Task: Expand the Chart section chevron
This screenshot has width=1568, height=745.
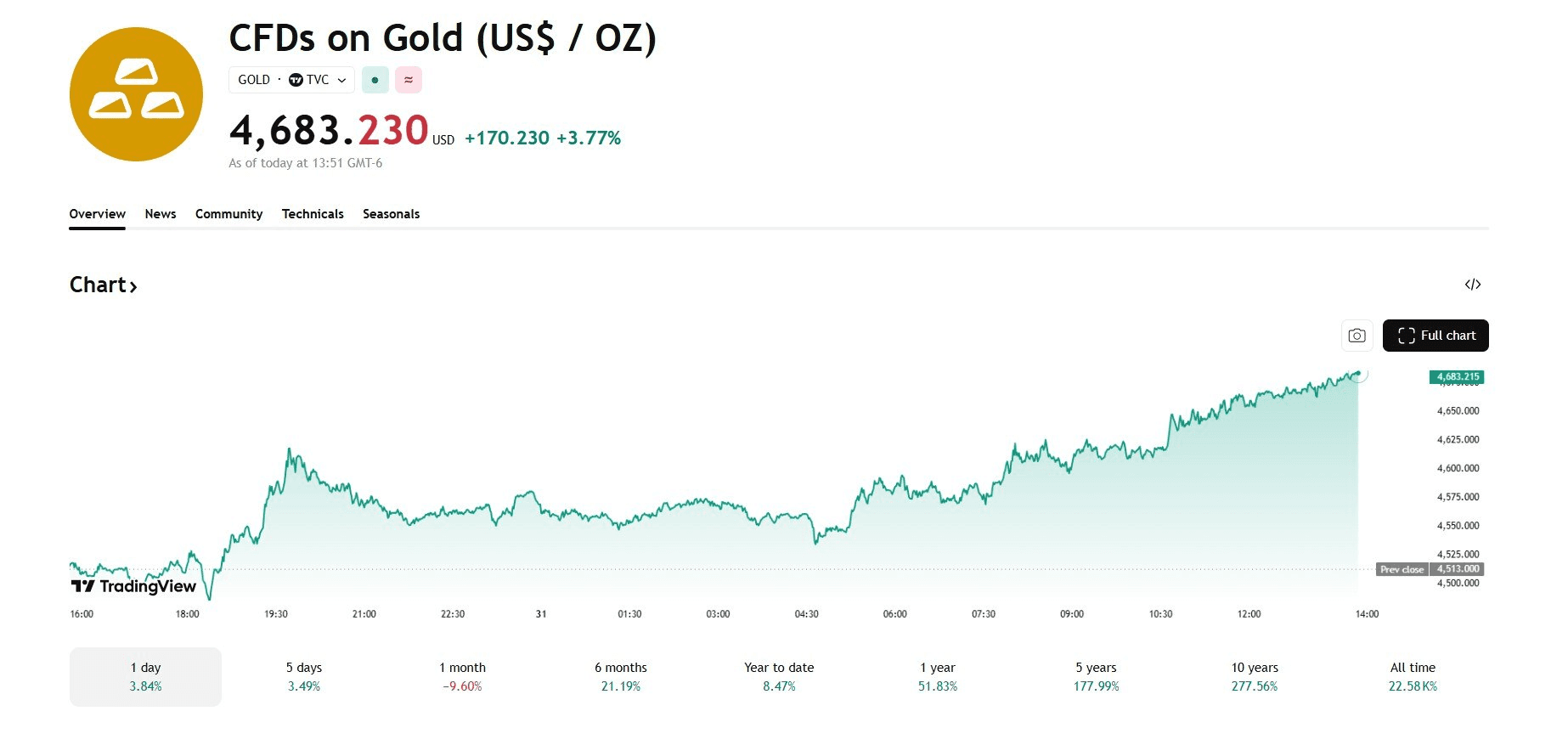Action: tap(133, 286)
